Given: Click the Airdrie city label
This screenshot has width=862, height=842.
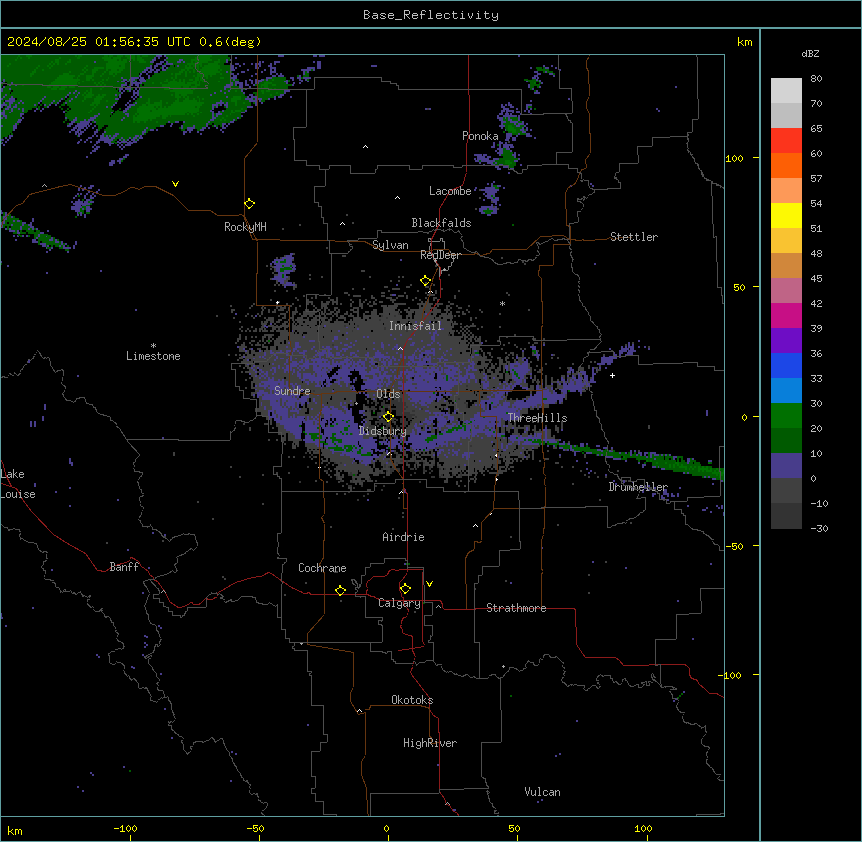Looking at the screenshot, I should 404,537.
